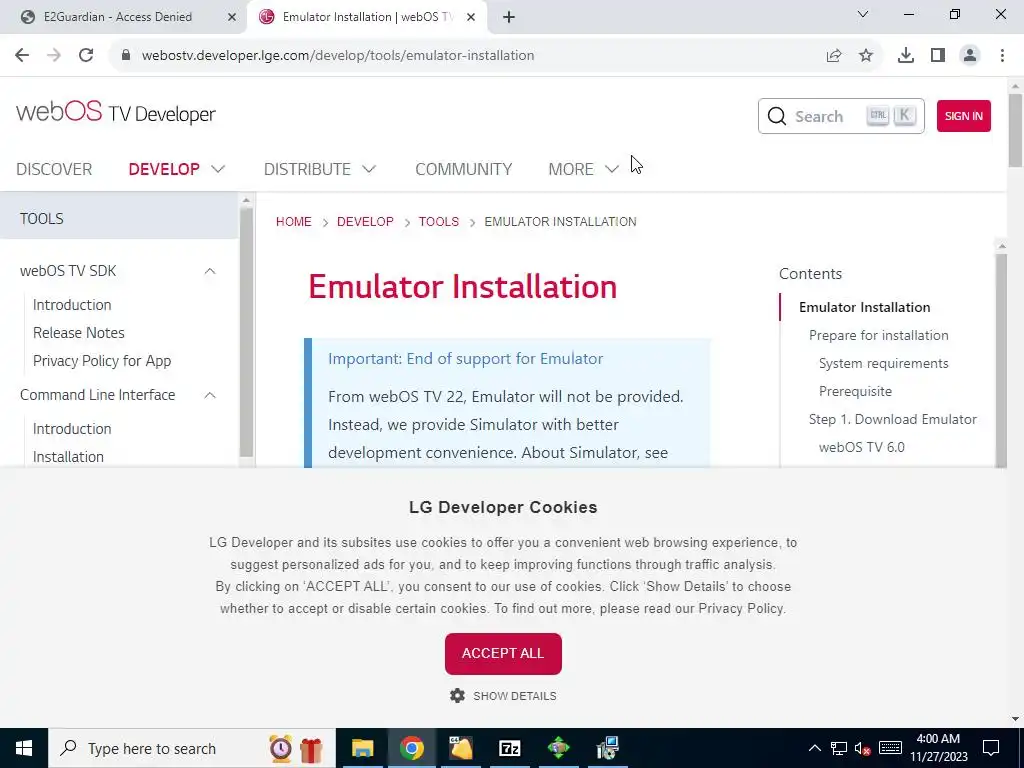The image size is (1024, 768).
Task: Click the padlock site info icon
Action: coord(126,56)
